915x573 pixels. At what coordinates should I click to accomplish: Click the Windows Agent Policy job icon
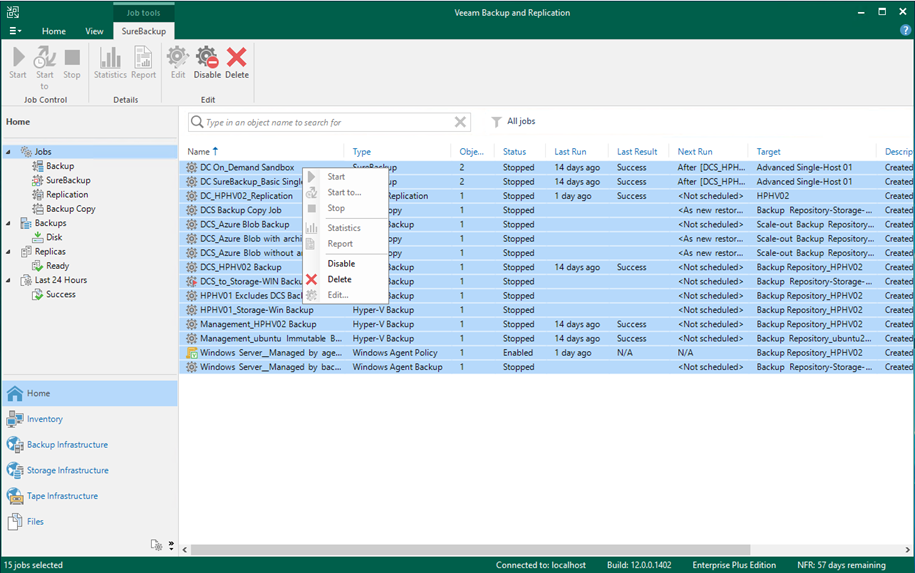[191, 353]
